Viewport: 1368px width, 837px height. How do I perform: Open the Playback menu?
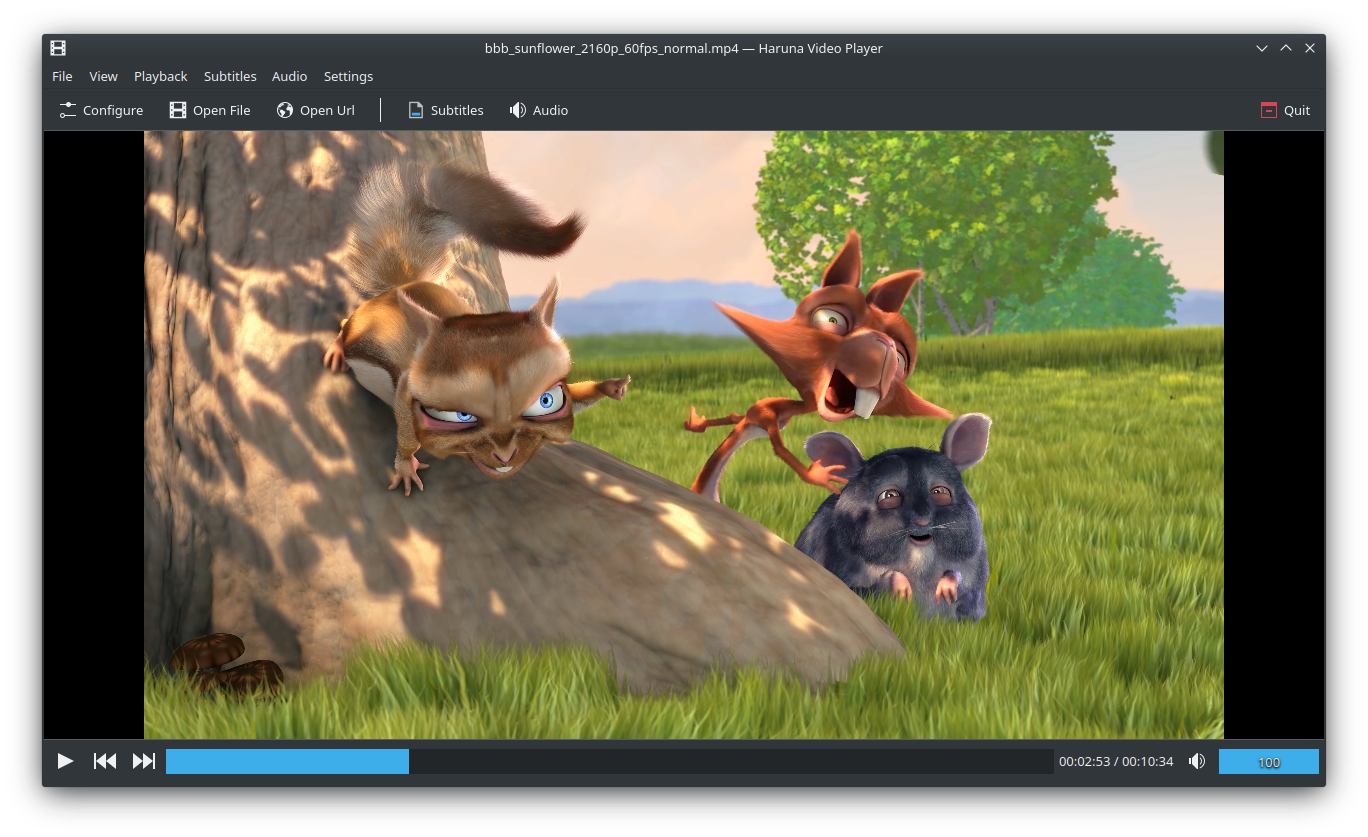[x=160, y=76]
